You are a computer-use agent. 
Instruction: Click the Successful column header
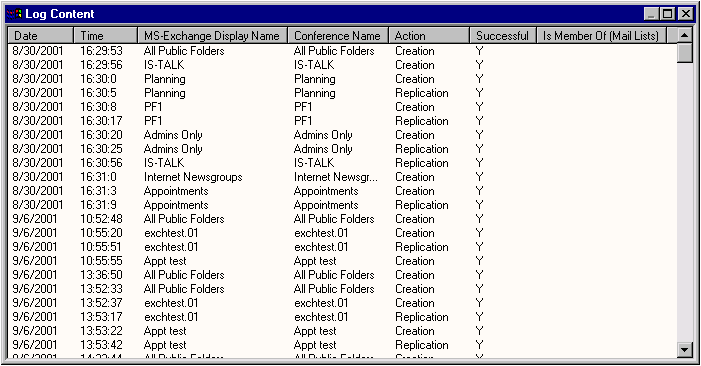tap(503, 35)
